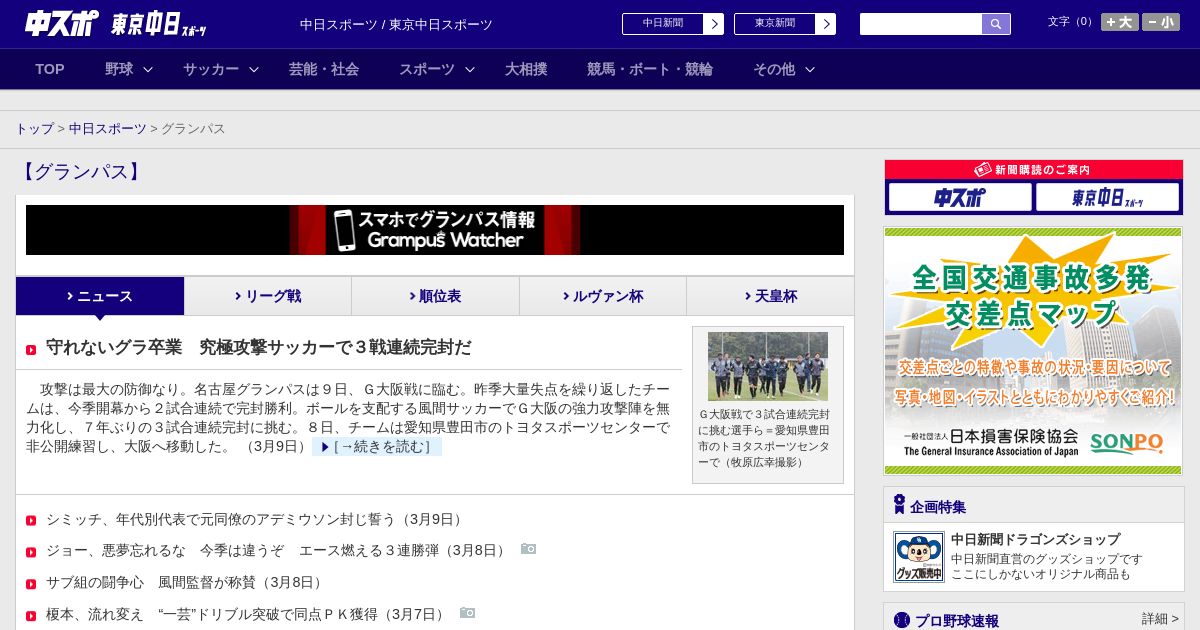This screenshot has width=1200, height=630.
Task: Go to TOP in navigation bar
Action: coord(50,69)
